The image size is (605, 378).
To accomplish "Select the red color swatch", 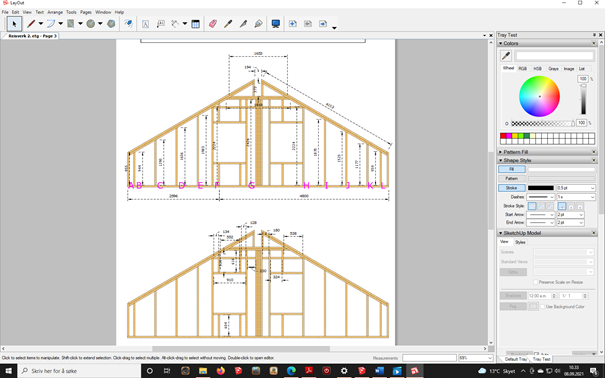I will [503, 136].
